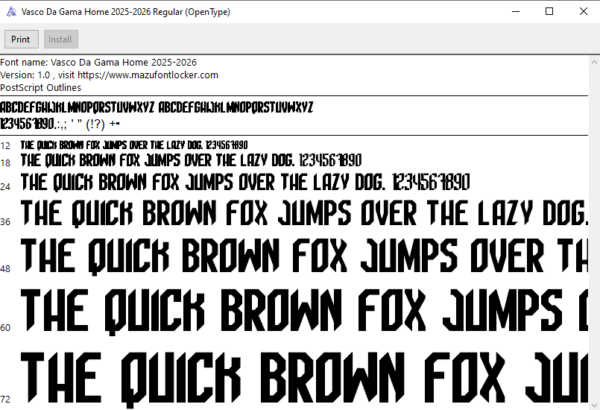600x410 pixels.
Task: Click the size 48 sample label
Action: (5, 269)
